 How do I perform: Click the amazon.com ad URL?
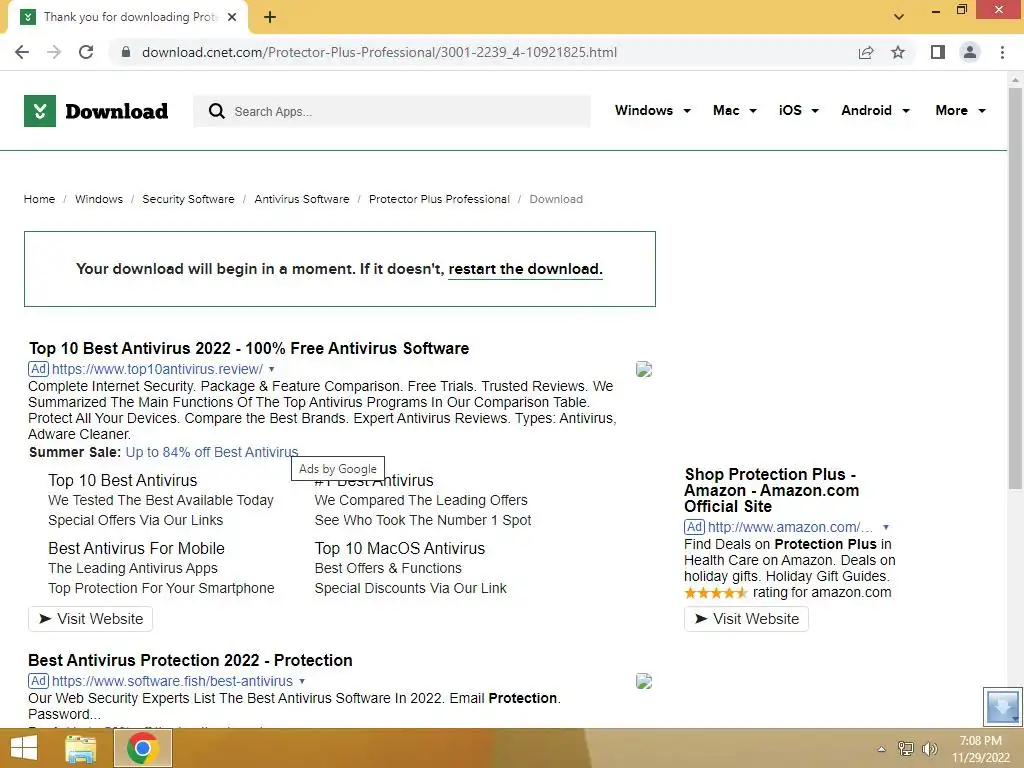coord(790,527)
